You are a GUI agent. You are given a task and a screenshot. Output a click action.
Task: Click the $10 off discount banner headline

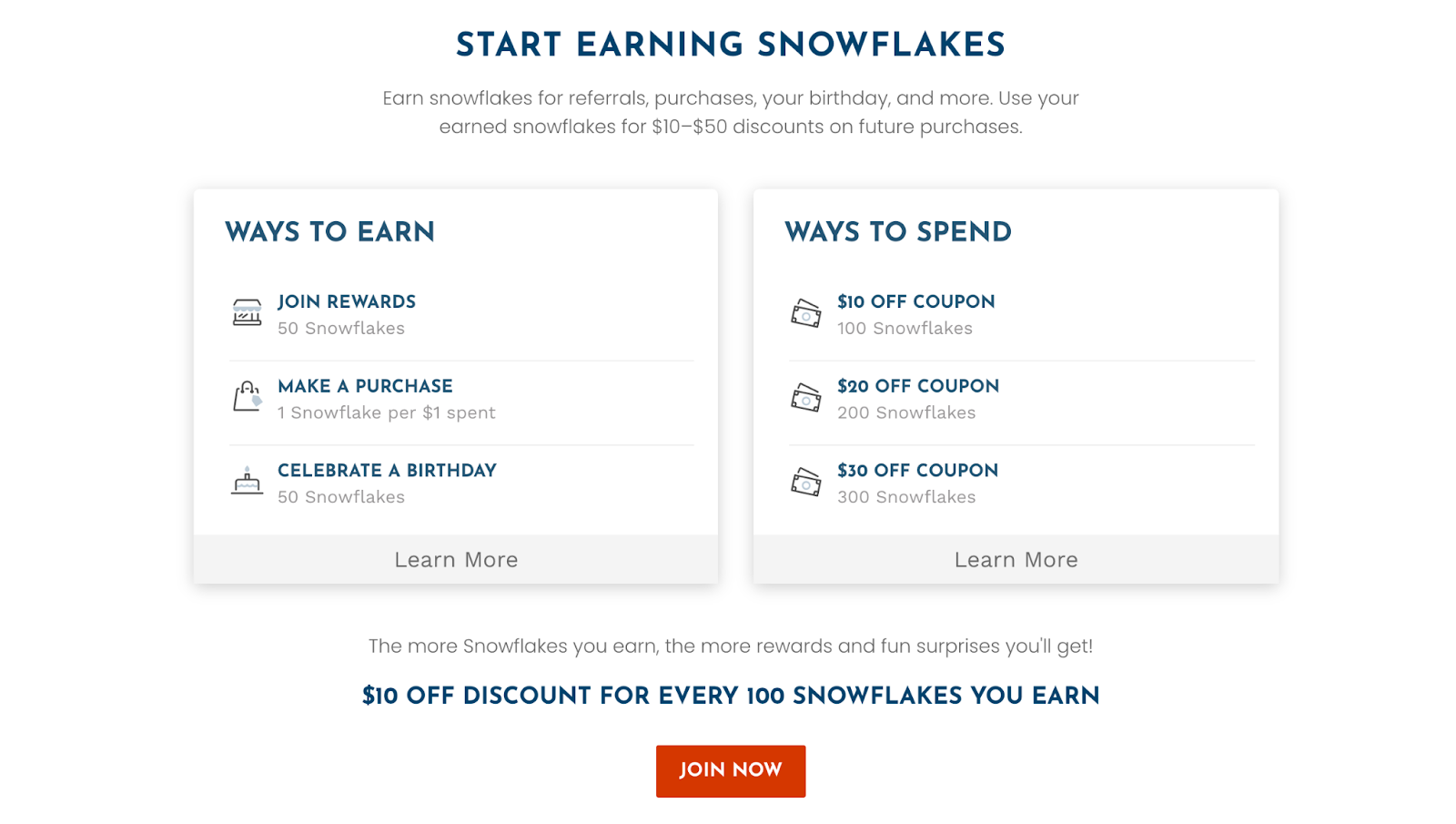pyautogui.click(x=731, y=697)
